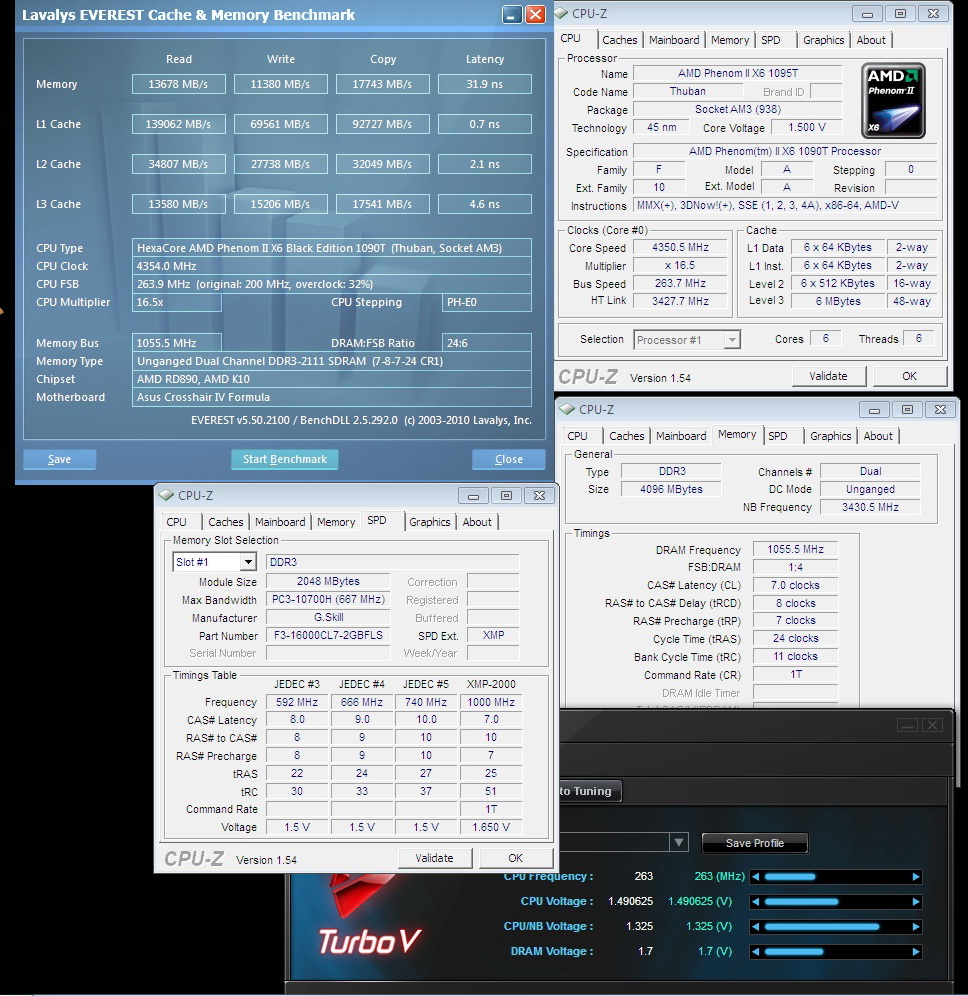Click the L3 Cache Copy value "17541 MB/s"
968x996 pixels.
coord(382,204)
